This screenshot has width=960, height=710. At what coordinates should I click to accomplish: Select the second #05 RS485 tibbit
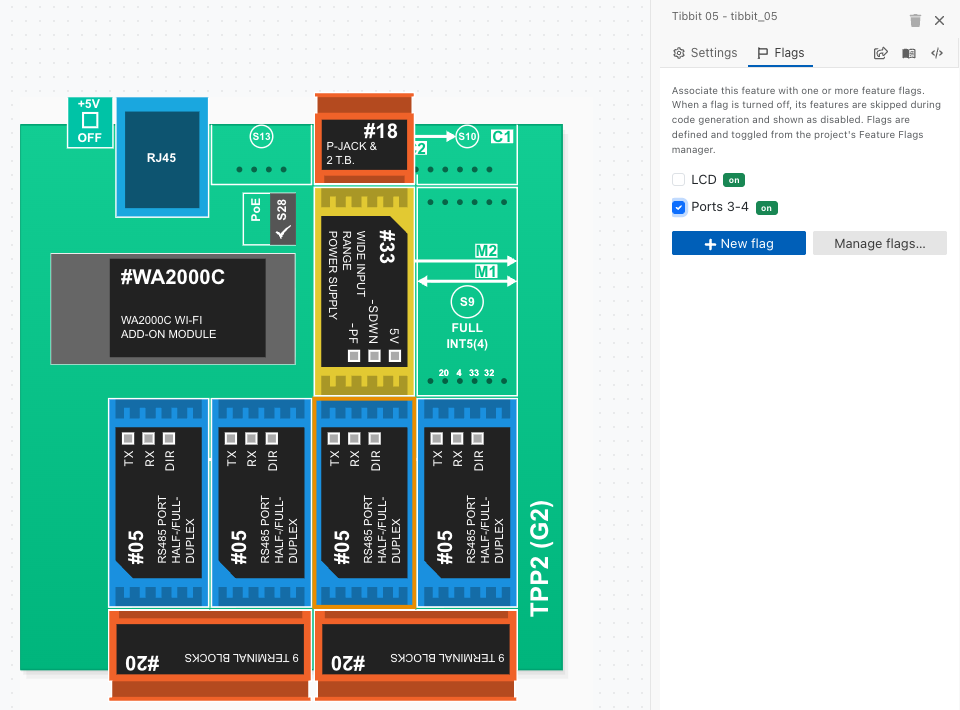coord(261,503)
